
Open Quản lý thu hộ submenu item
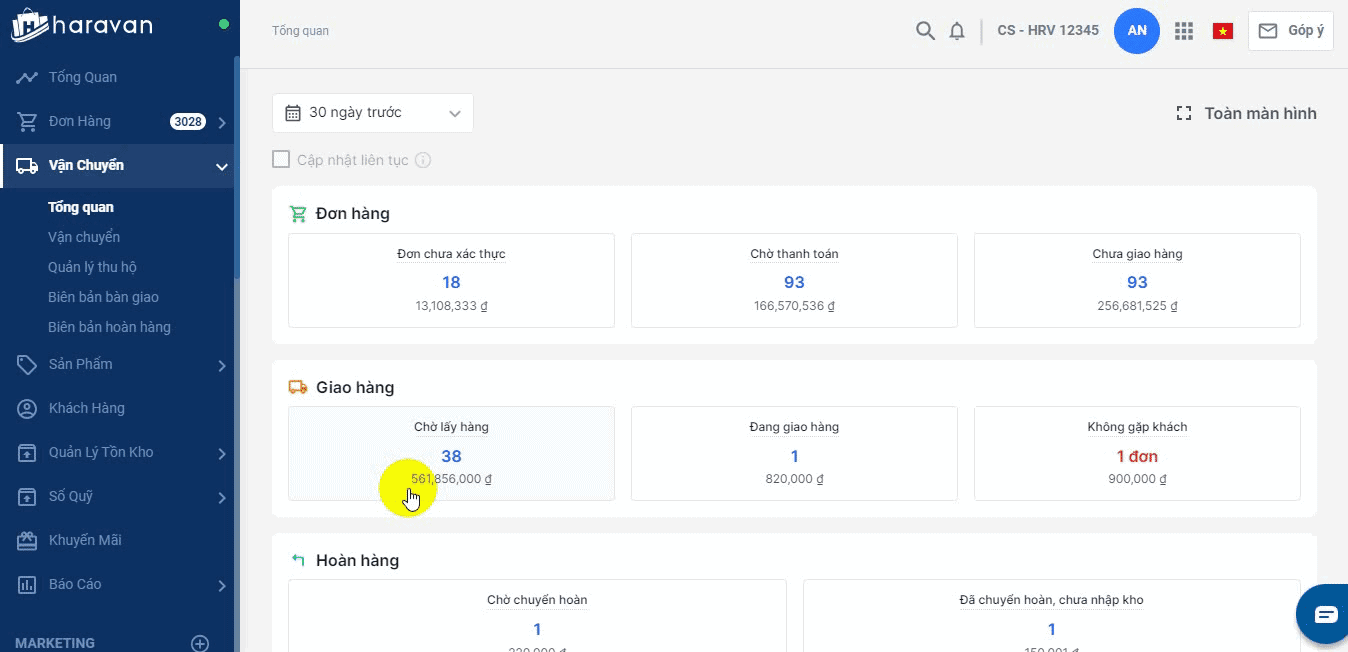[x=92, y=267]
